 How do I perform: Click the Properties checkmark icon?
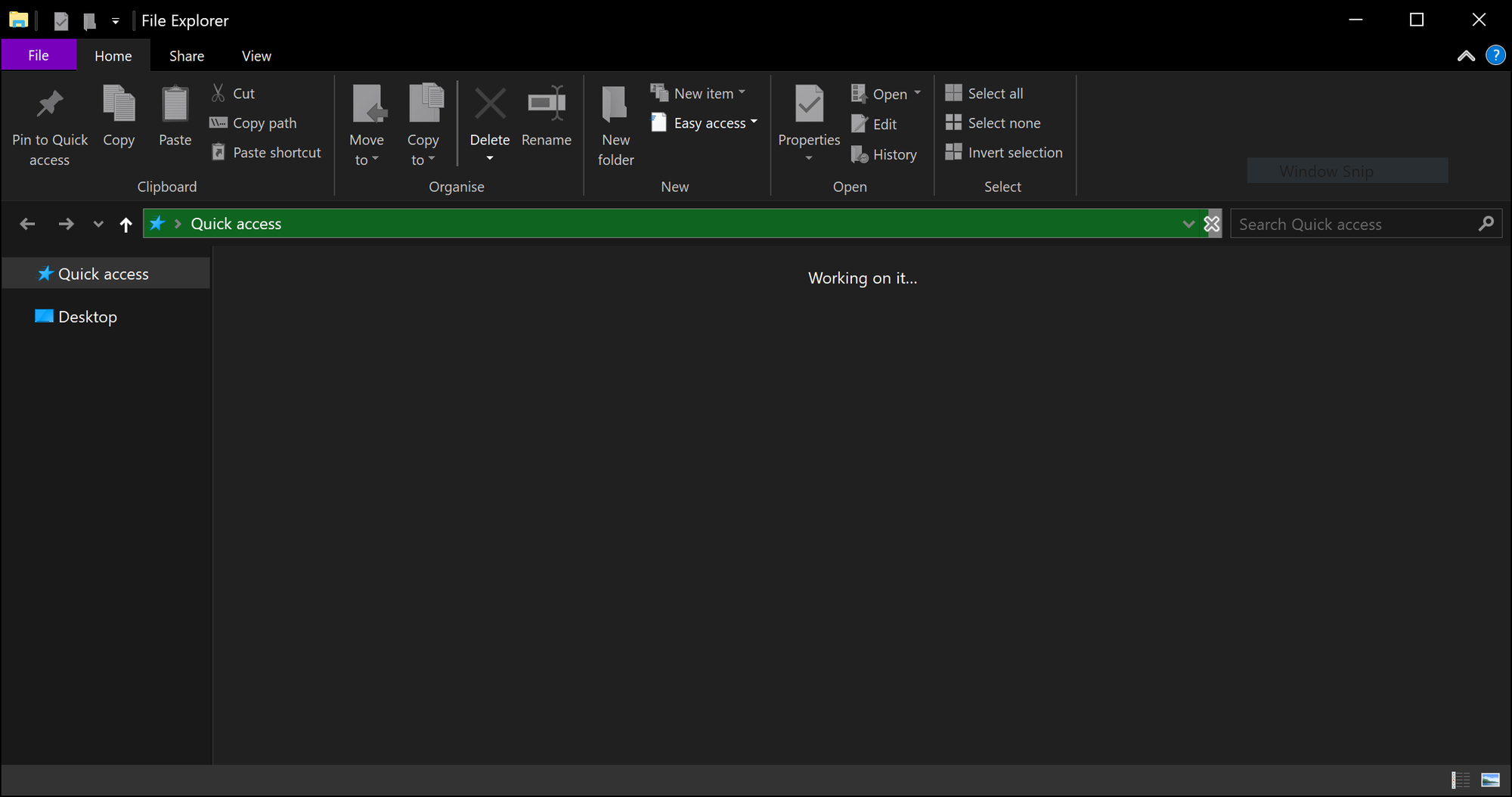point(809,104)
